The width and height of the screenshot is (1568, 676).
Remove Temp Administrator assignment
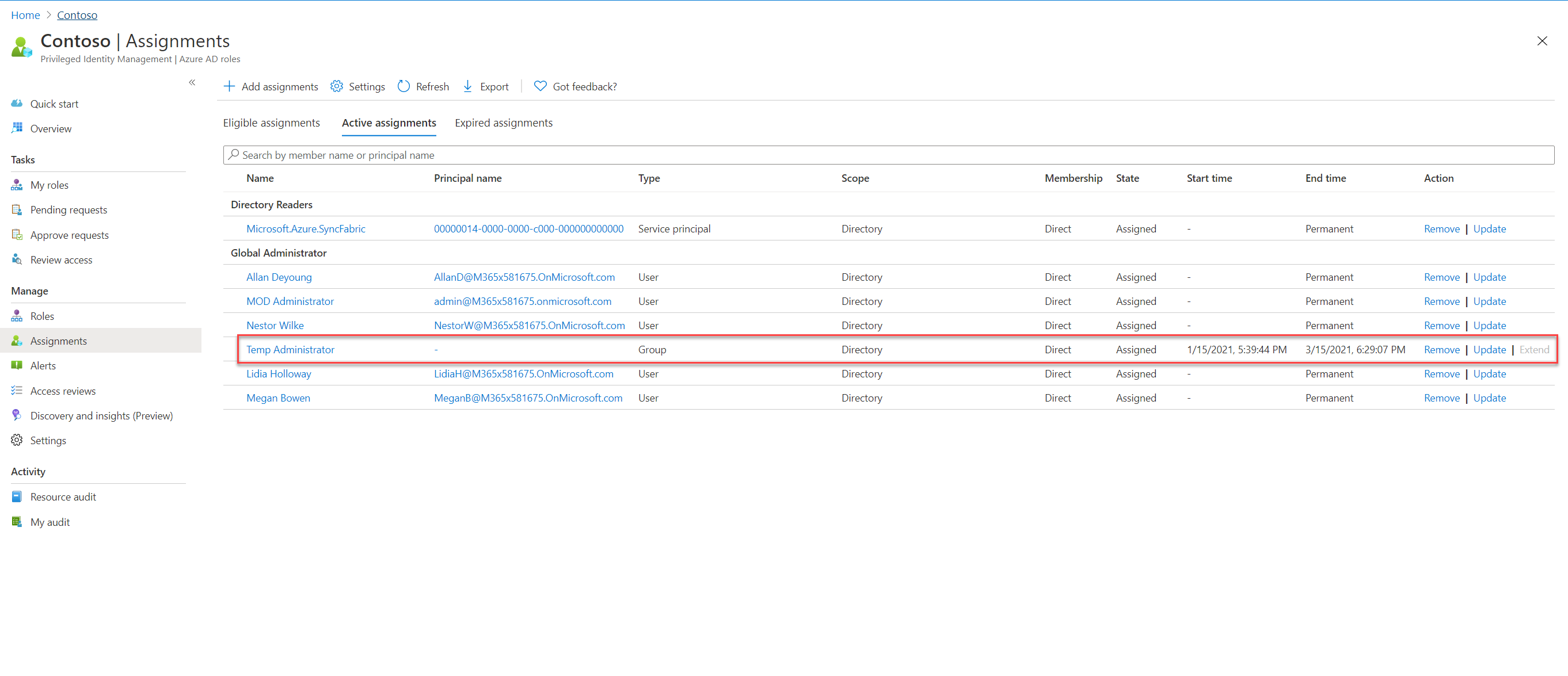1442,349
